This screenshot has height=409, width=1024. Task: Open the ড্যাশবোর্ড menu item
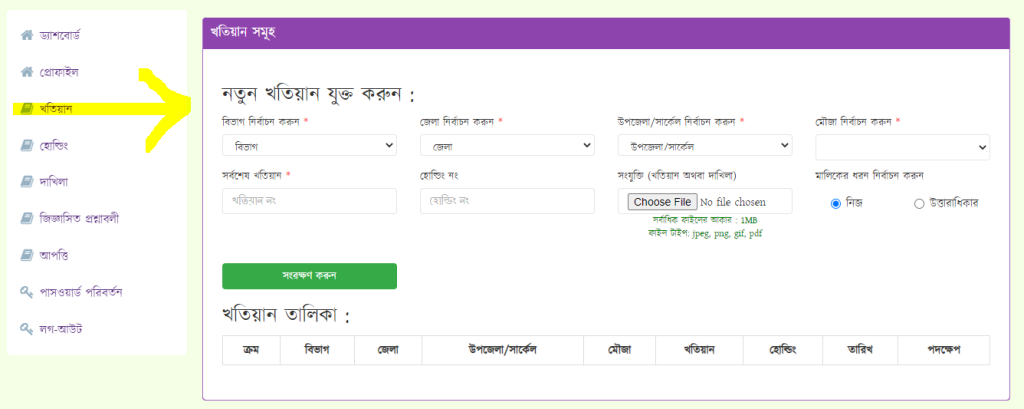(59, 35)
